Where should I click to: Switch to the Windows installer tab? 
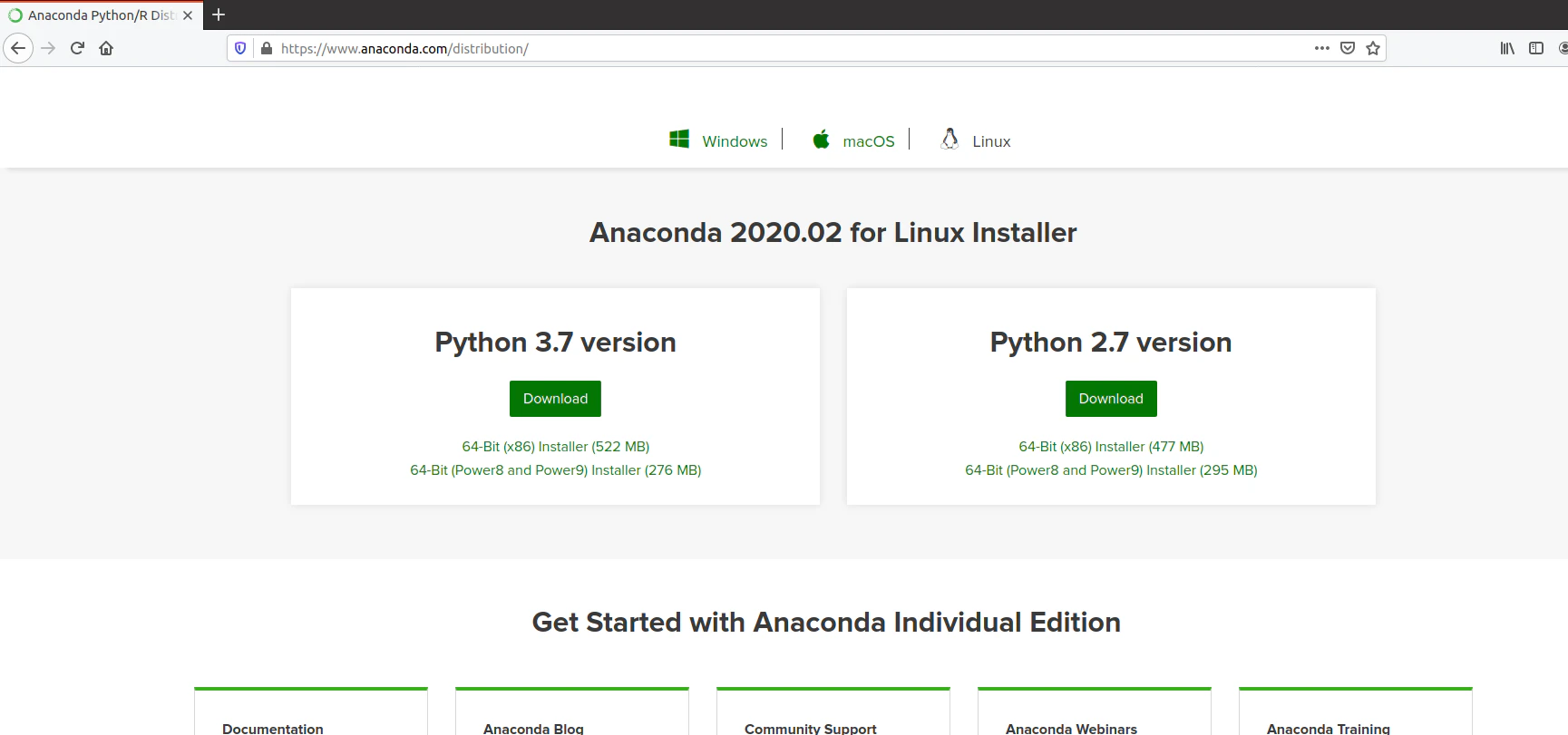[735, 141]
